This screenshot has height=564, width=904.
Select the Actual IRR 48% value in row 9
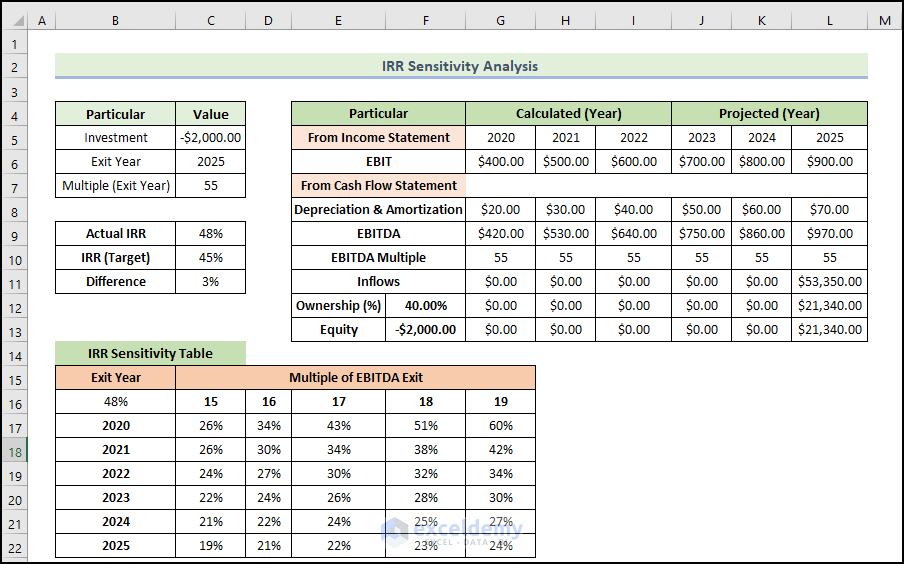pyautogui.click(x=210, y=234)
